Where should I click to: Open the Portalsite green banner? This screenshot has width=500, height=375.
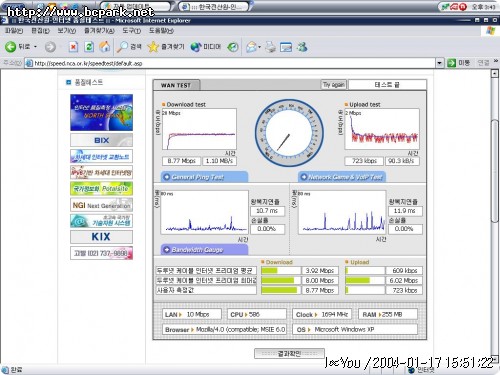tap(101, 189)
